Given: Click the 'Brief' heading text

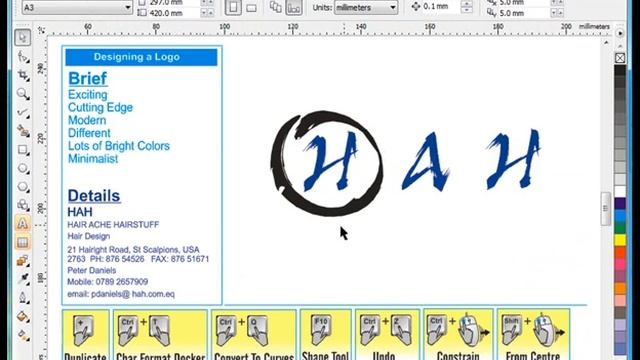Looking at the screenshot, I should coord(88,78).
